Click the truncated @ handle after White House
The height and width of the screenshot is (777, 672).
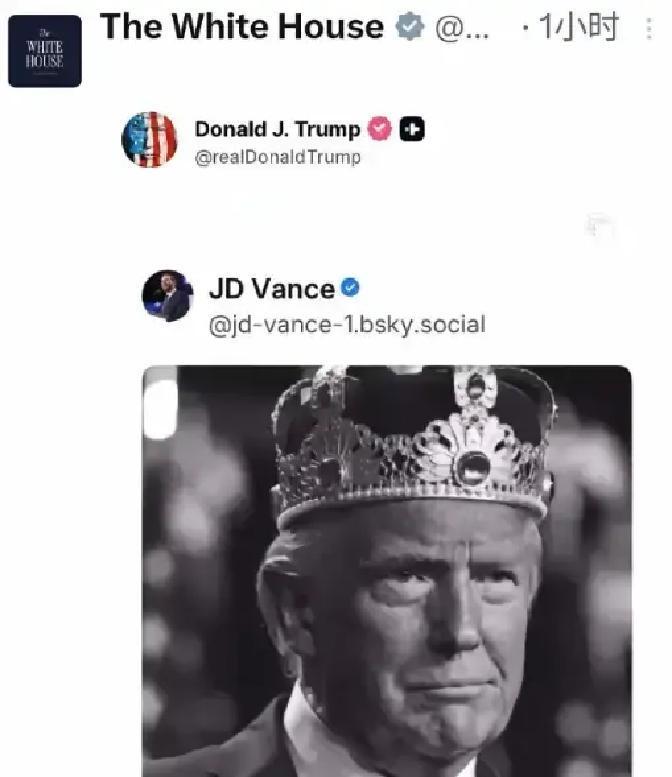463,29
